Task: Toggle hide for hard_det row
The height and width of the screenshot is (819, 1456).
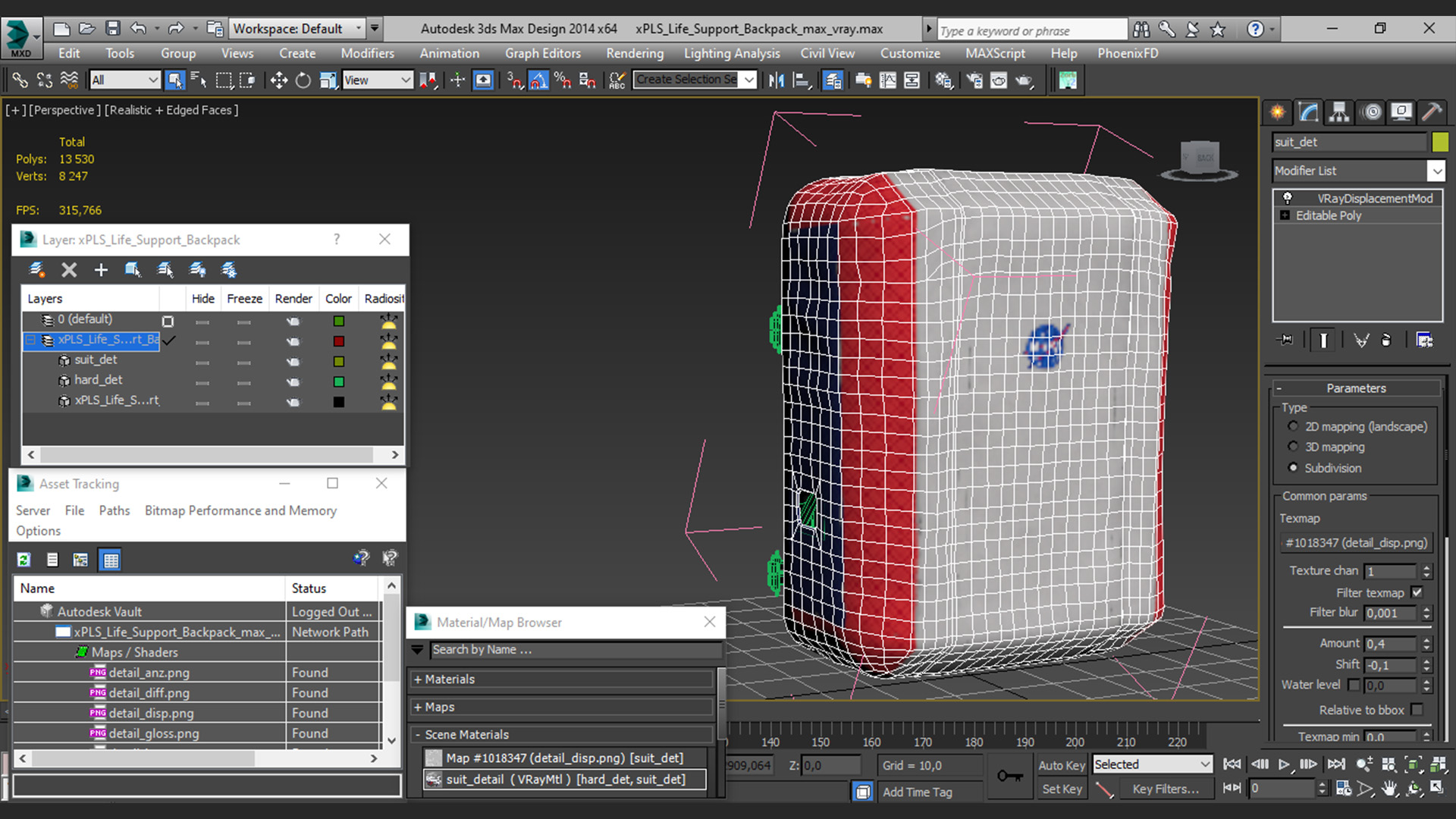Action: click(x=202, y=382)
